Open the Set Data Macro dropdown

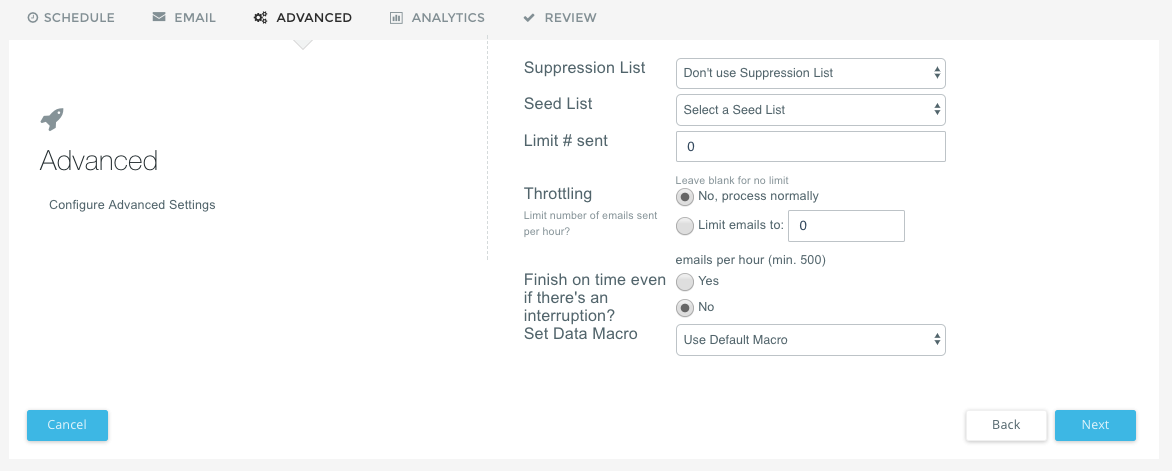810,340
